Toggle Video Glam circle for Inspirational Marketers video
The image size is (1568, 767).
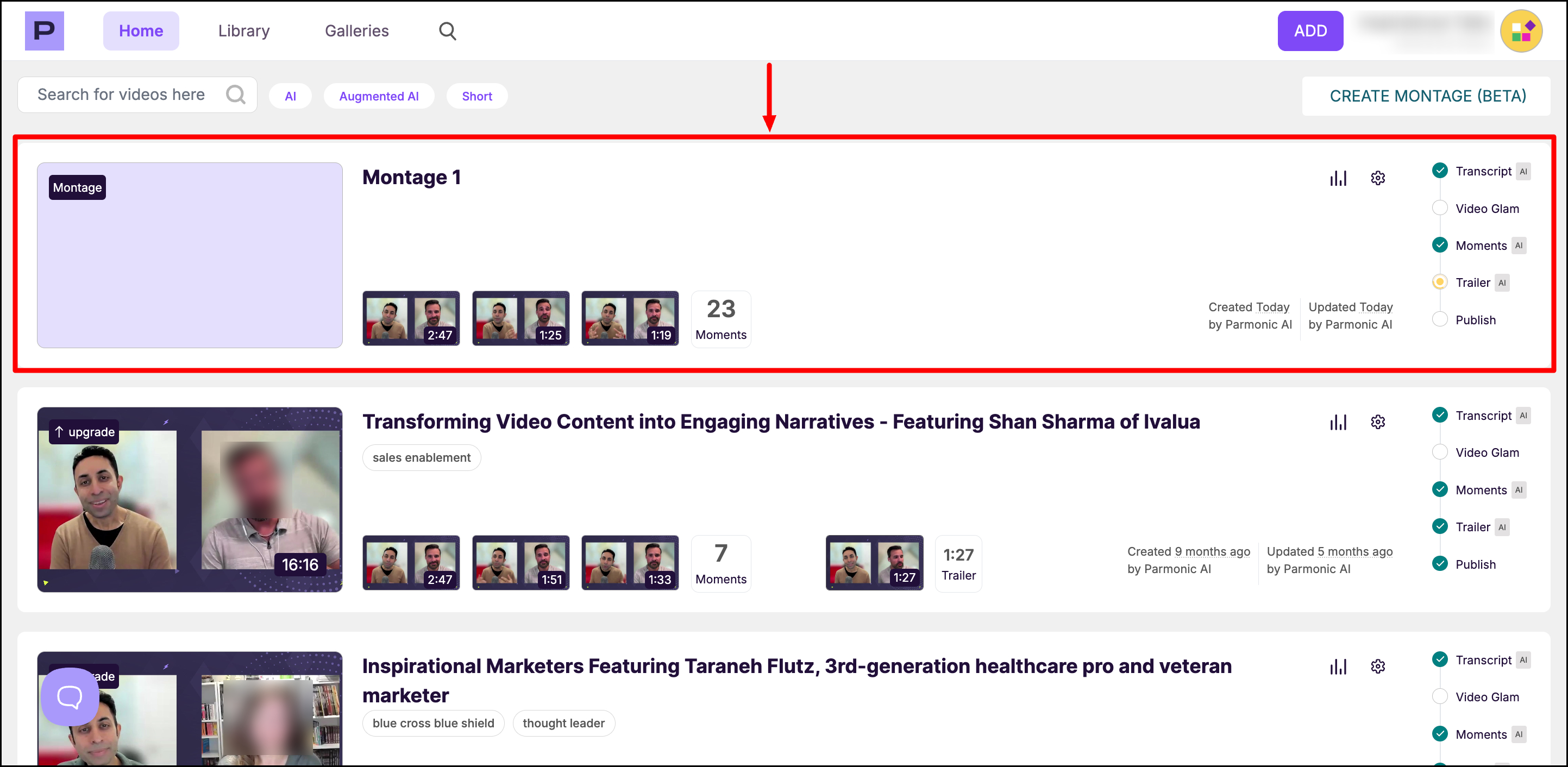(x=1440, y=696)
